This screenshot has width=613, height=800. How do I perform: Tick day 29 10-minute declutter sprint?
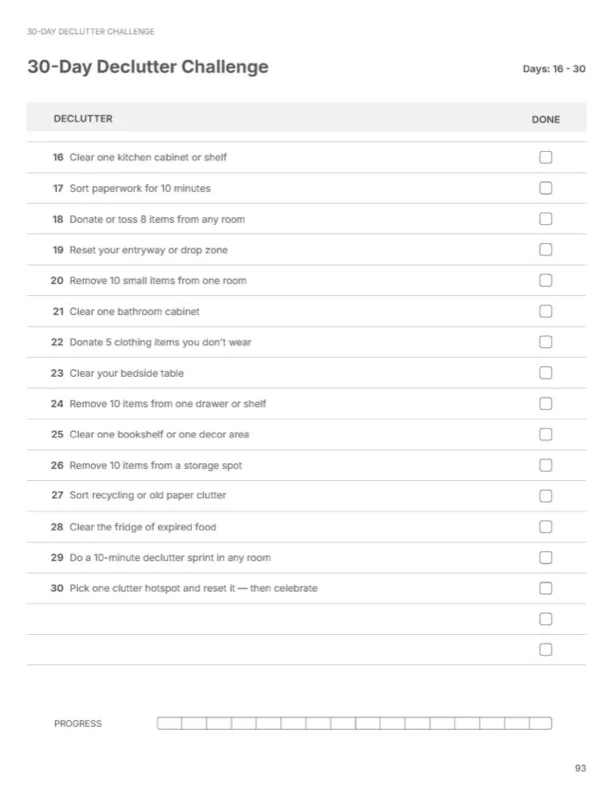coord(546,557)
